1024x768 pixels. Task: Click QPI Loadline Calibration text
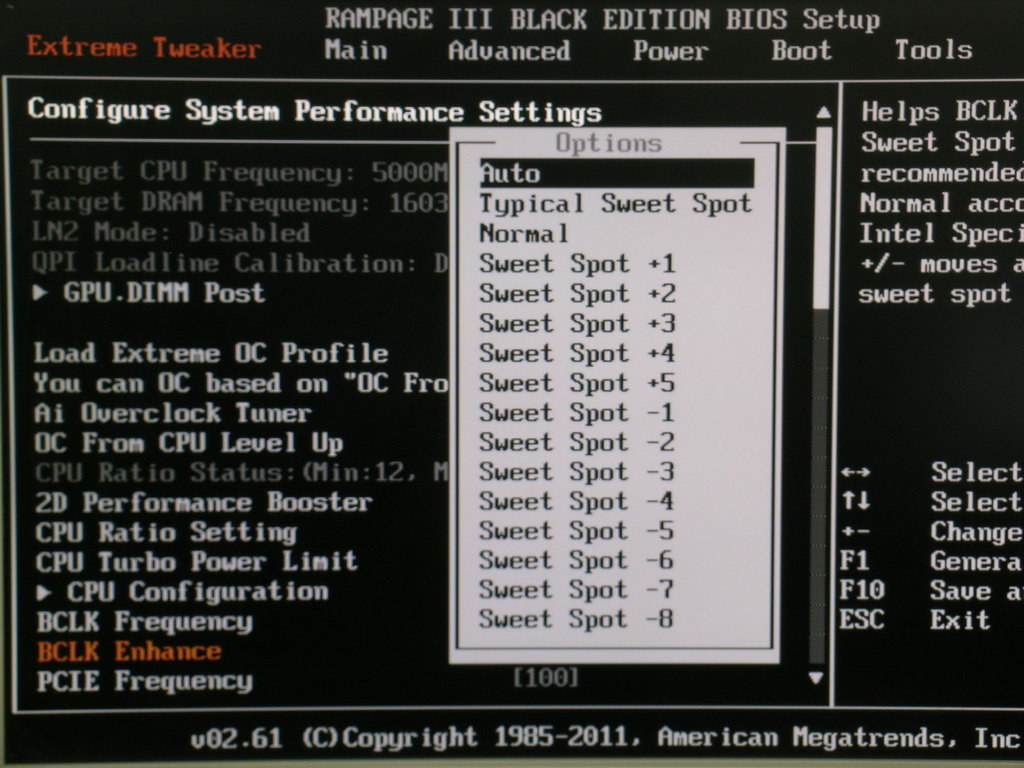[240, 263]
